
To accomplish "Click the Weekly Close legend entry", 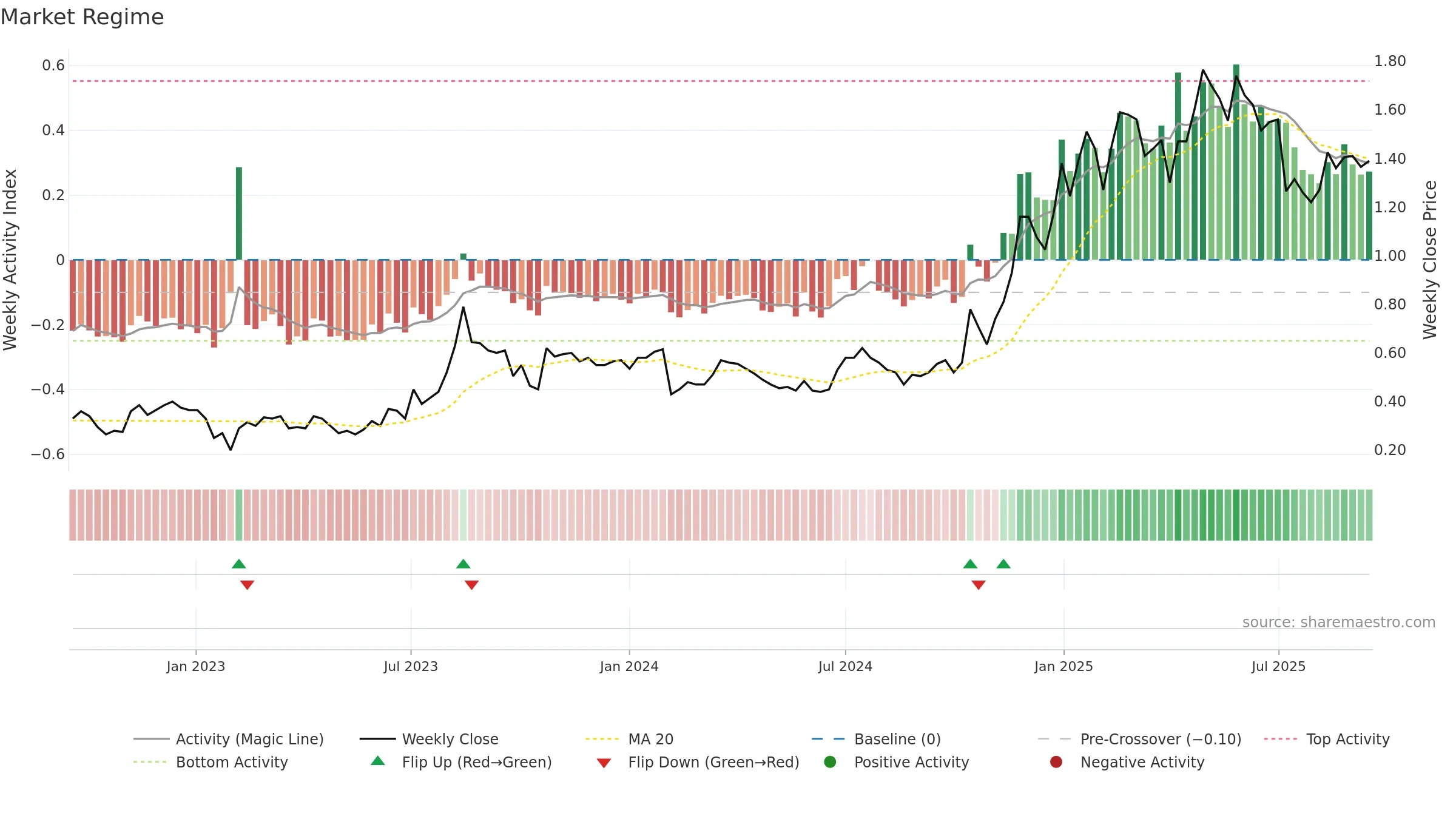I will point(429,739).
